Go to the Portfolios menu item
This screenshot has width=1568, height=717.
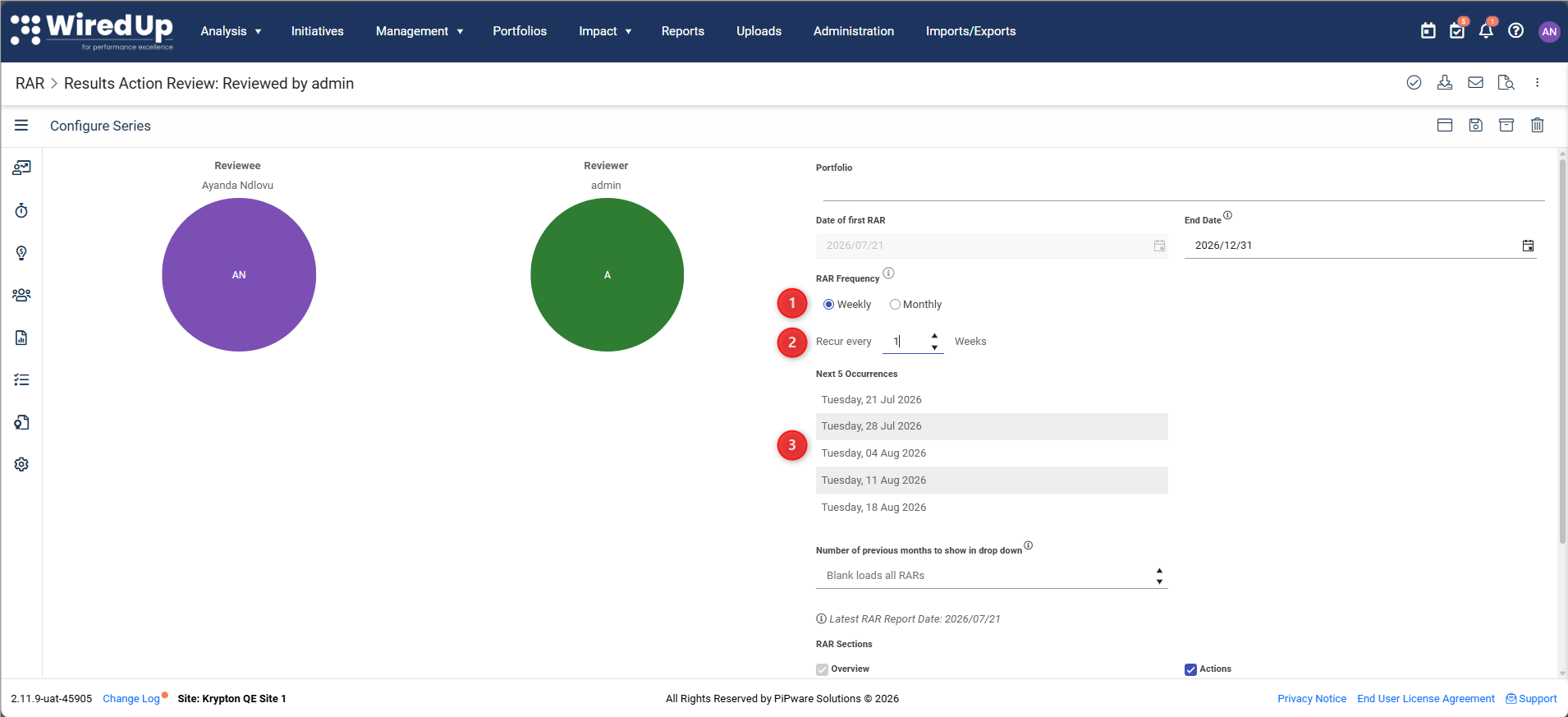pos(520,31)
